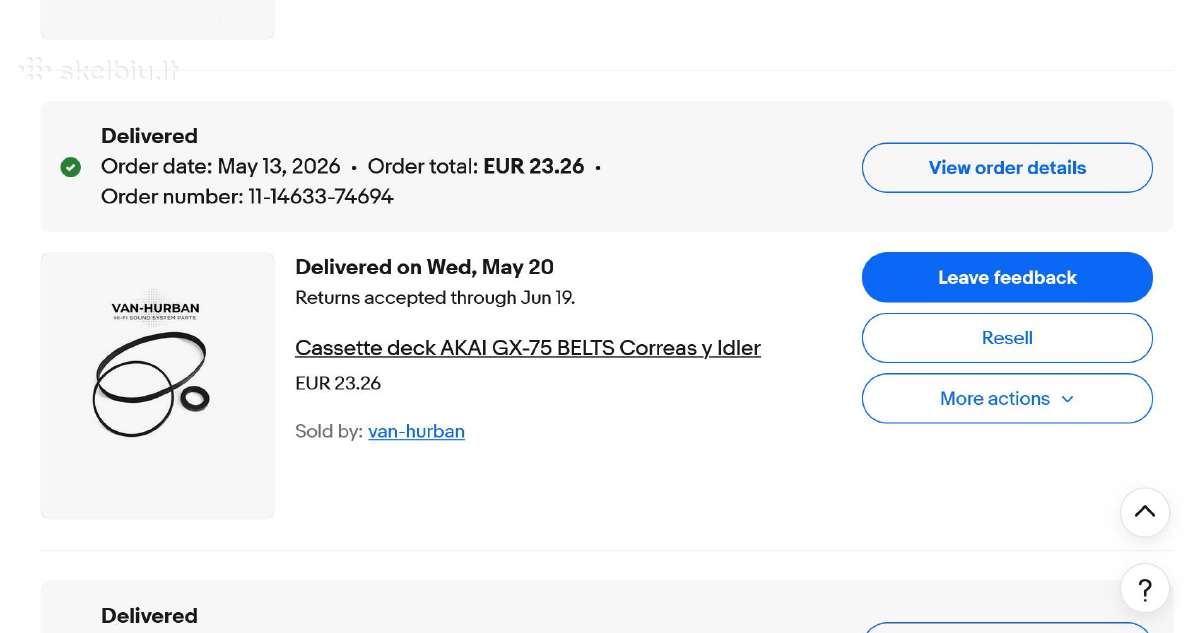Click order number 11-14633-74694 text

[247, 196]
